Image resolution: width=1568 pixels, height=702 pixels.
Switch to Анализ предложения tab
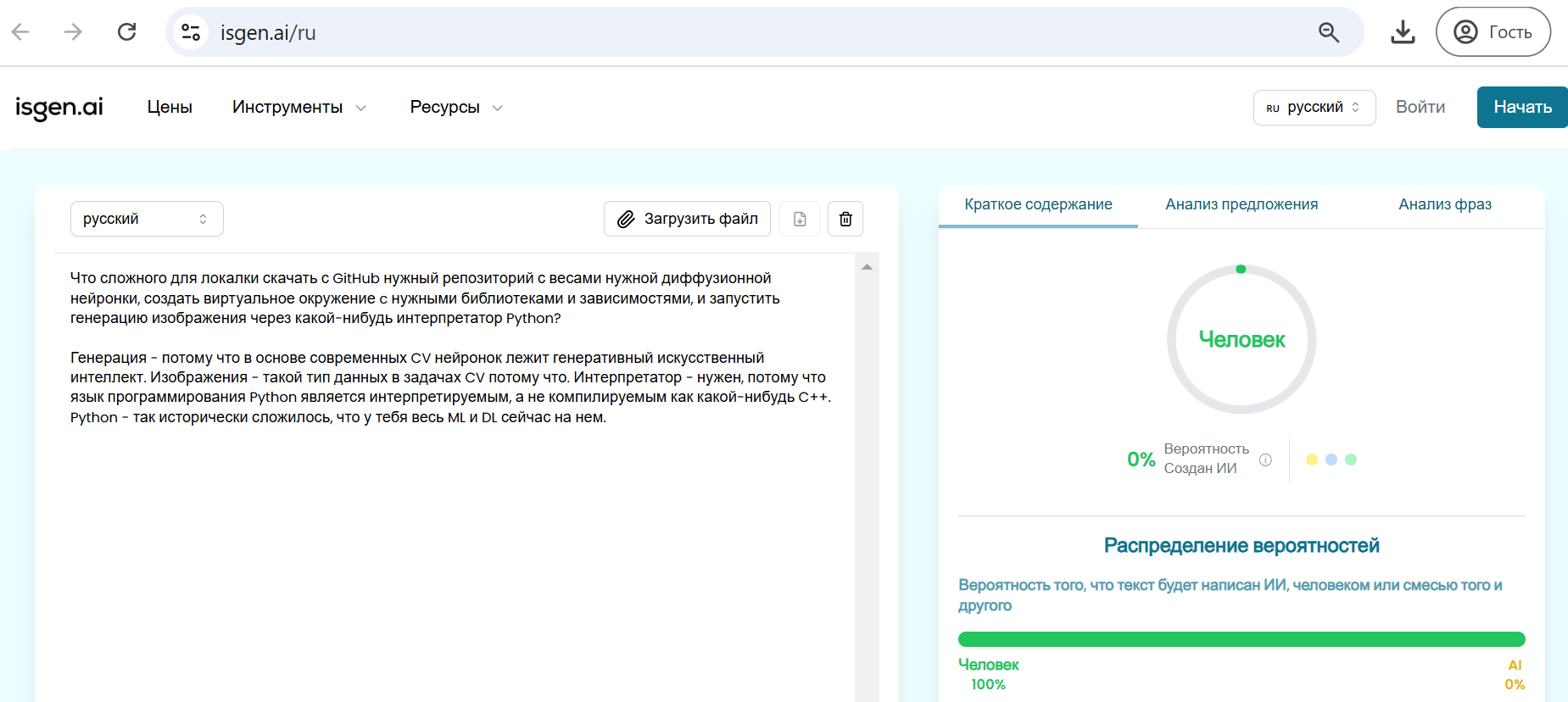(x=1242, y=204)
